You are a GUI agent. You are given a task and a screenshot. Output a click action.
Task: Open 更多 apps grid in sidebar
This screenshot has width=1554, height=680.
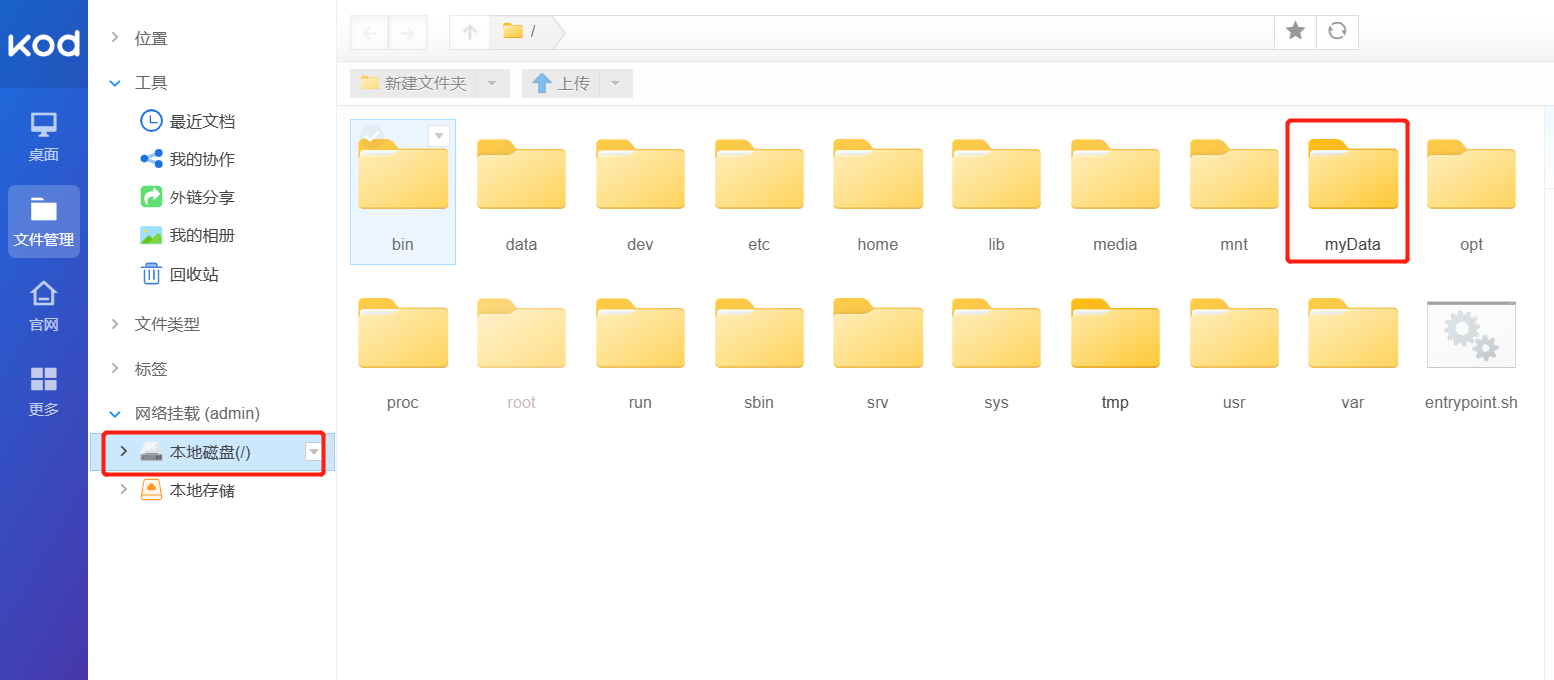(43, 391)
